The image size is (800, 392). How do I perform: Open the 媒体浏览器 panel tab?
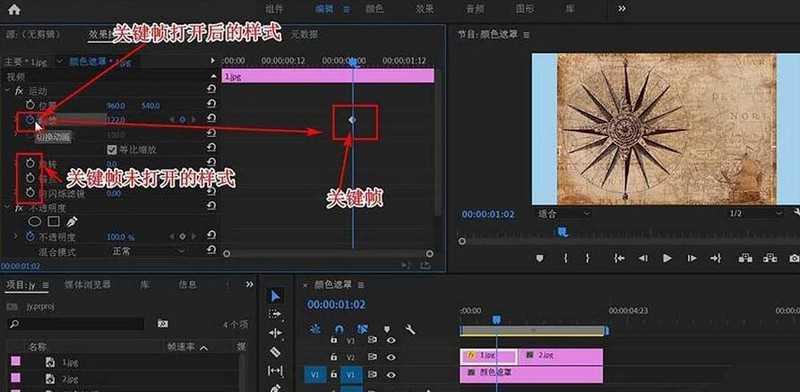(87, 285)
